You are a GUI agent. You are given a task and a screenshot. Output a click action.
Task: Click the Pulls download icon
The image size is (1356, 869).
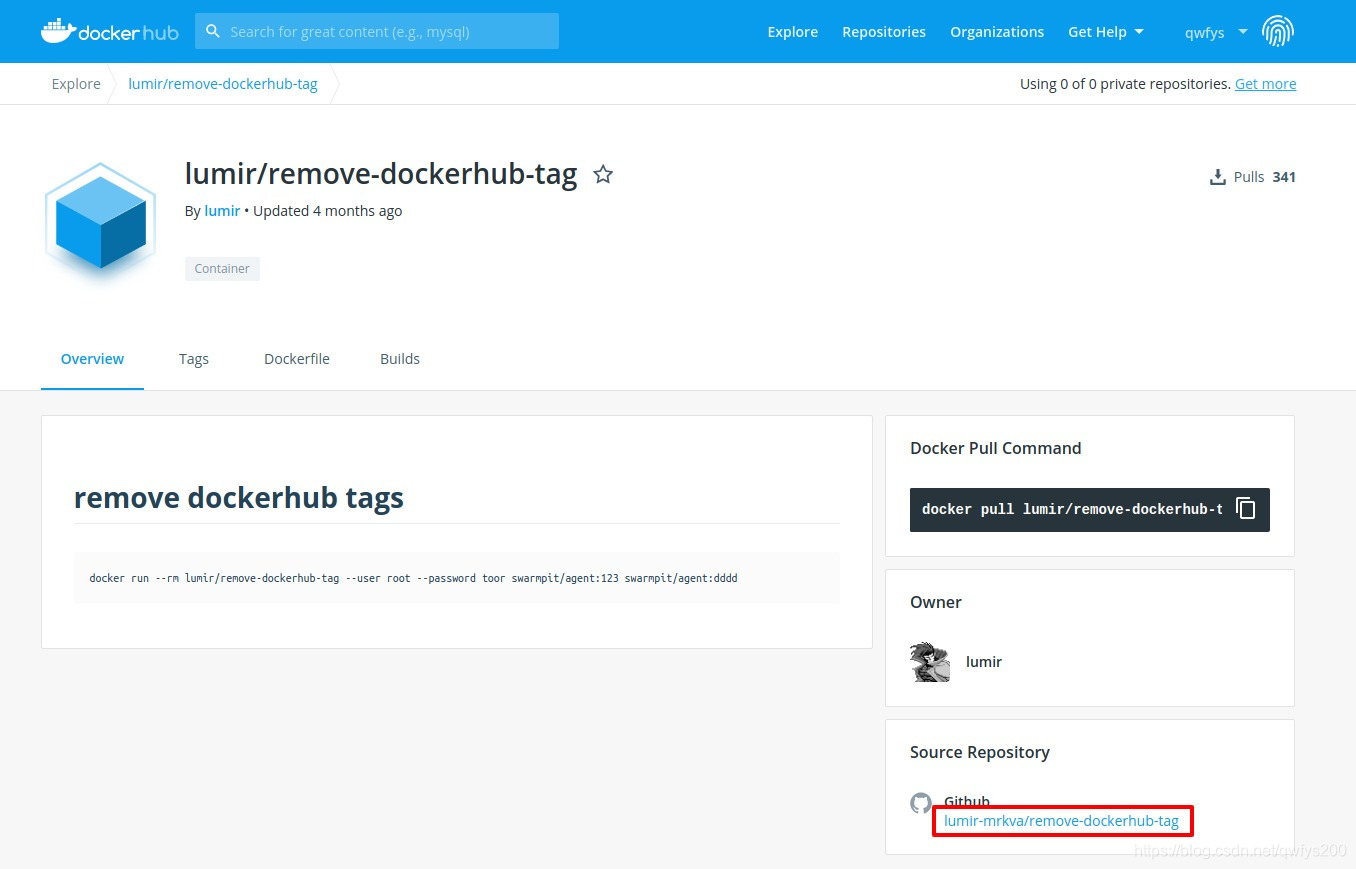1218,177
